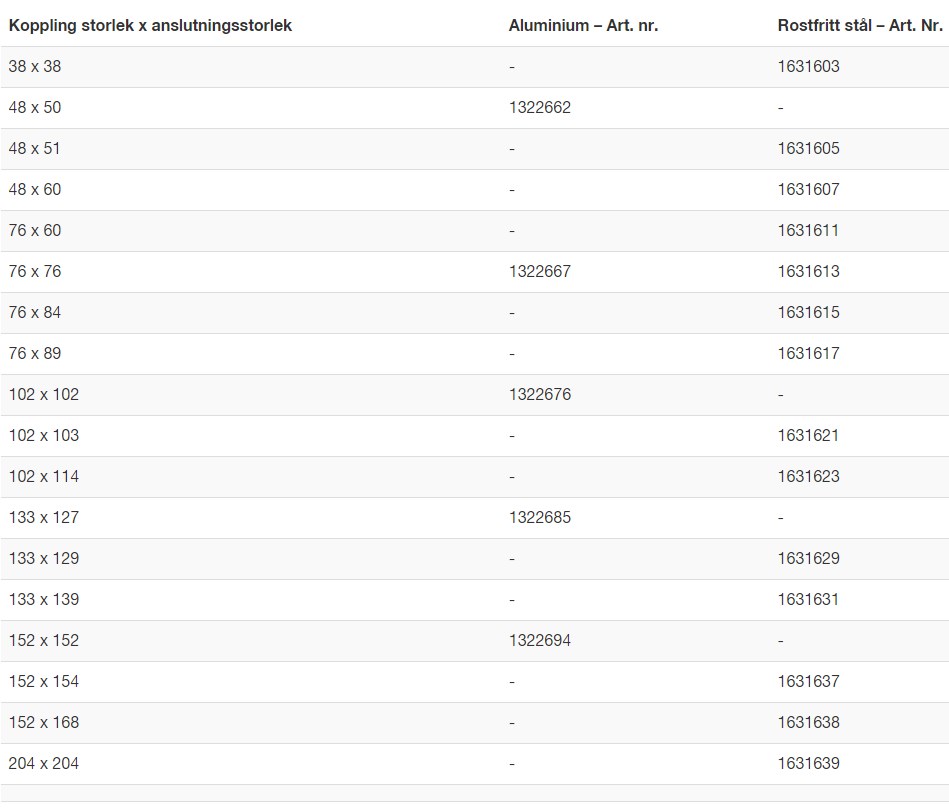This screenshot has height=809, width=949.
Task: Click article number 1631621
Action: [x=808, y=436]
